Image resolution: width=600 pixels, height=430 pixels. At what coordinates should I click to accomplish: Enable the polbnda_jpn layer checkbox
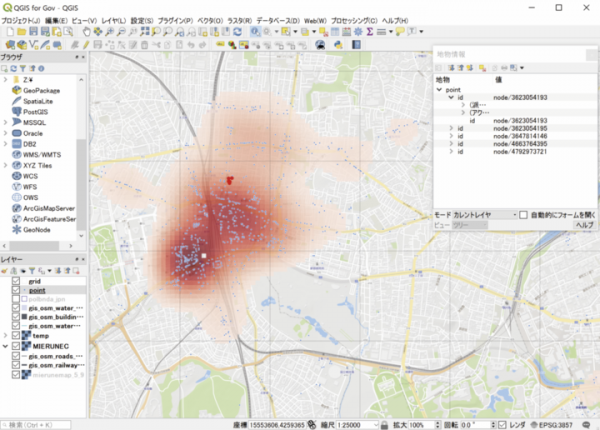click(16, 299)
